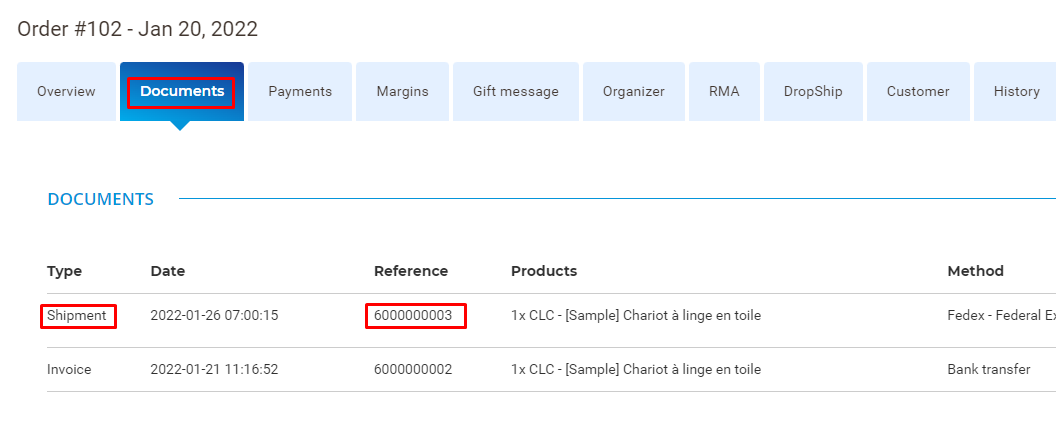Click invoice reference 6000000002

413,369
